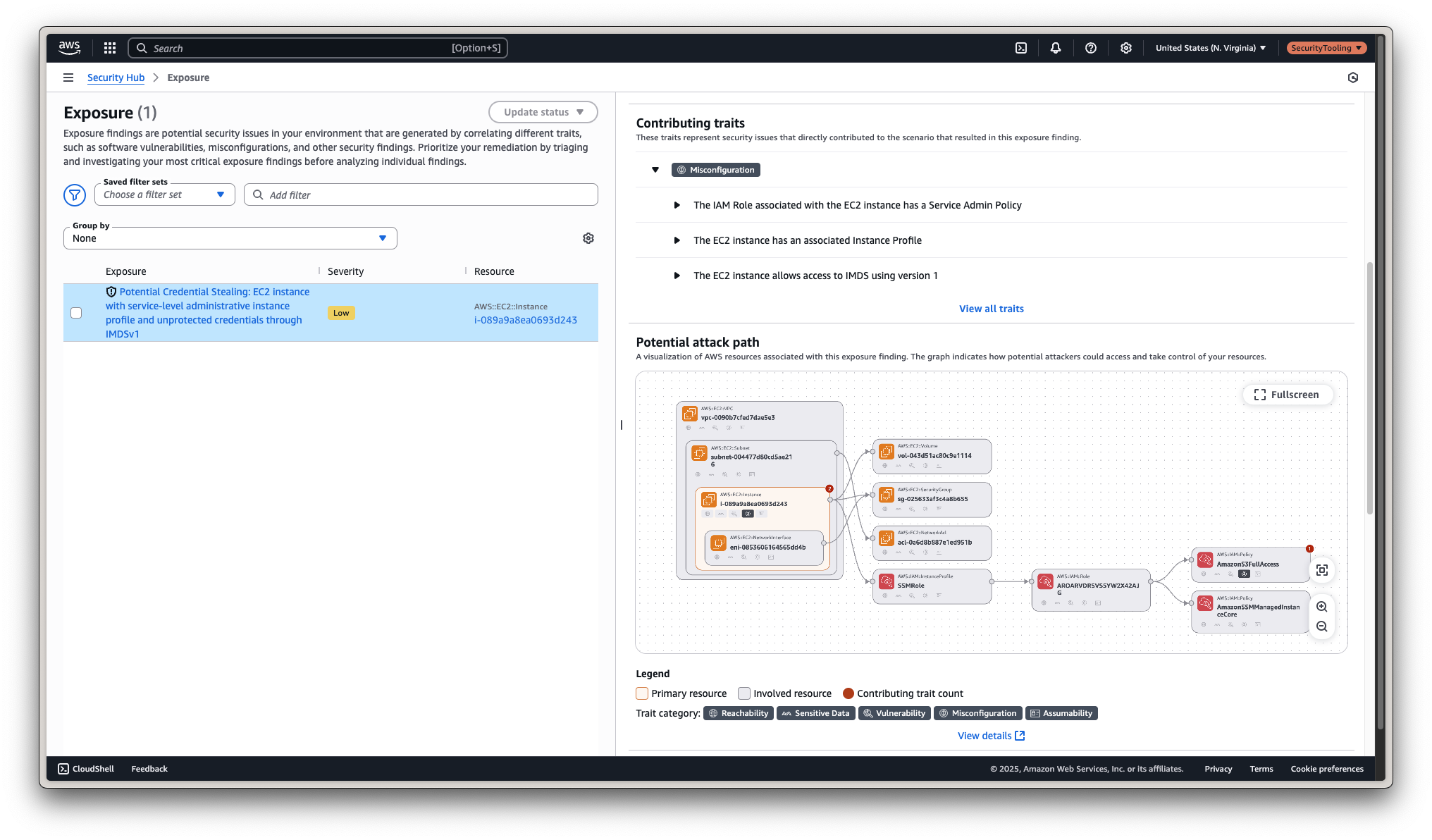
Task: Open the United States region selector
Action: click(x=1211, y=48)
